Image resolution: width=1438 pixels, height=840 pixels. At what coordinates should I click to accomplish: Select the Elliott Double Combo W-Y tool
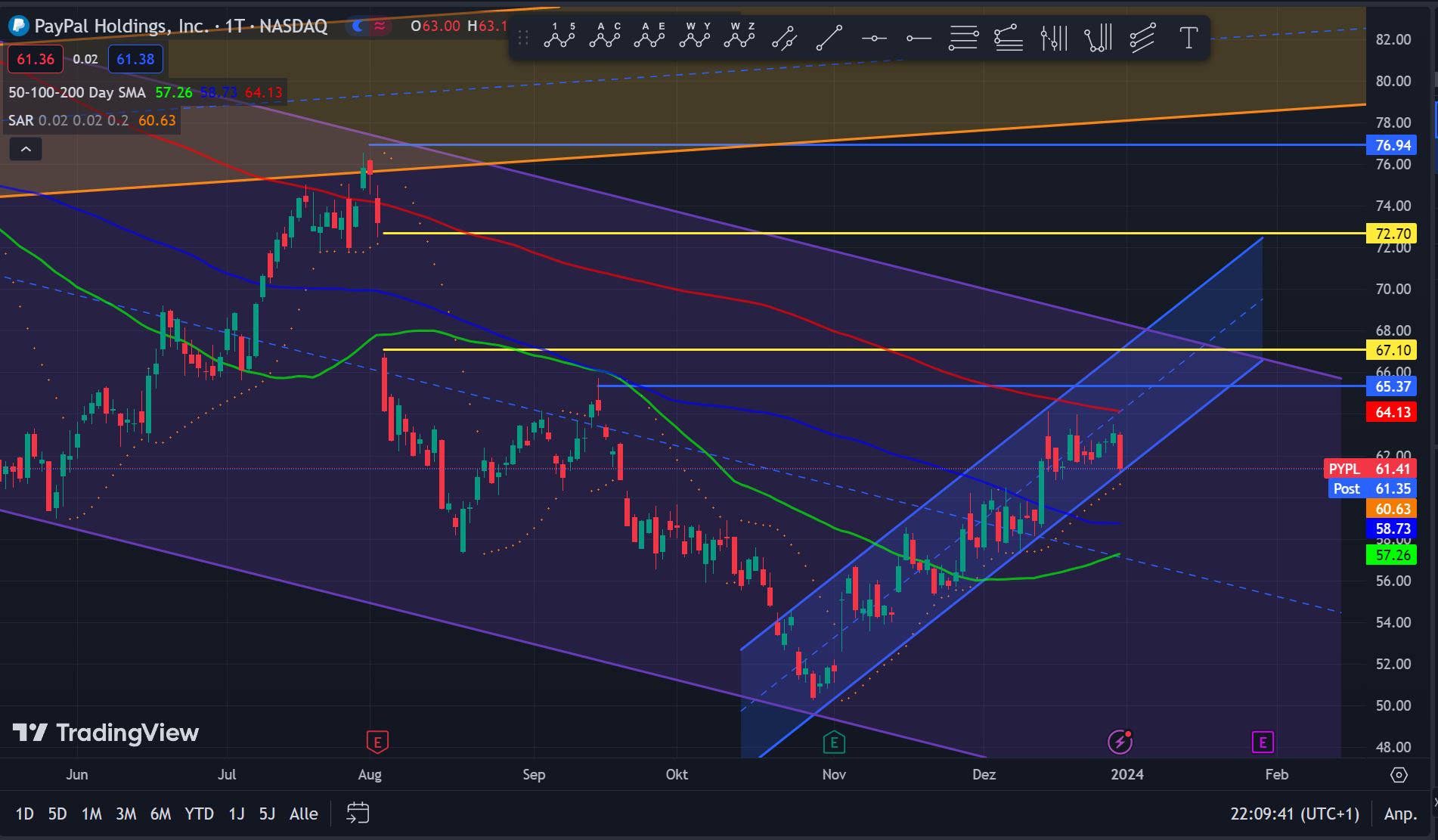click(x=695, y=36)
